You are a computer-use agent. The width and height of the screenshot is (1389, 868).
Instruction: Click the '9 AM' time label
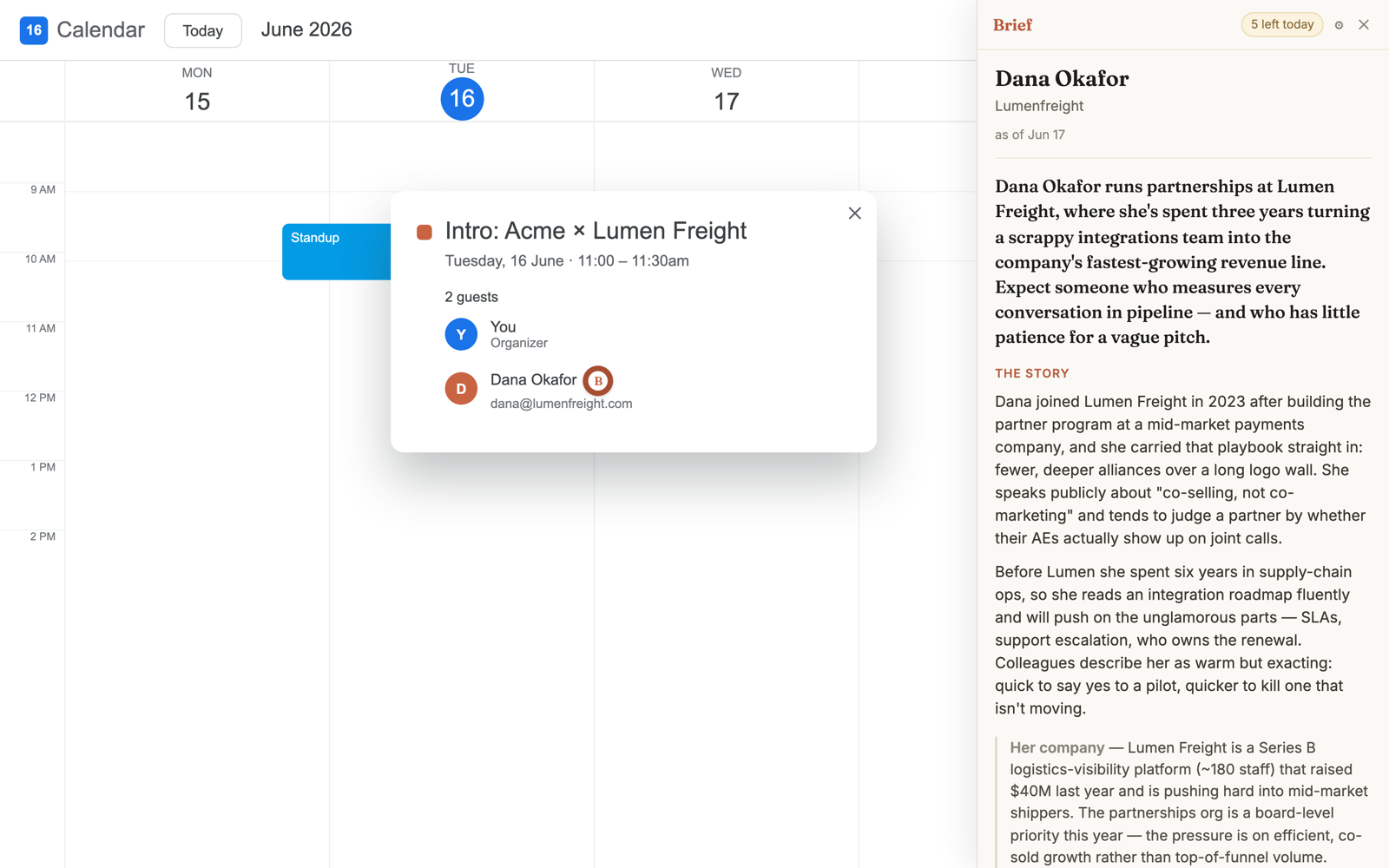43,189
